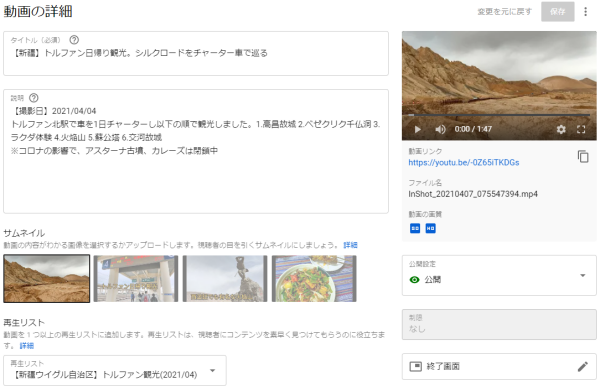Click the 動画リンク label above the URL
Viewport: 600px width, 392px height.
click(x=425, y=151)
